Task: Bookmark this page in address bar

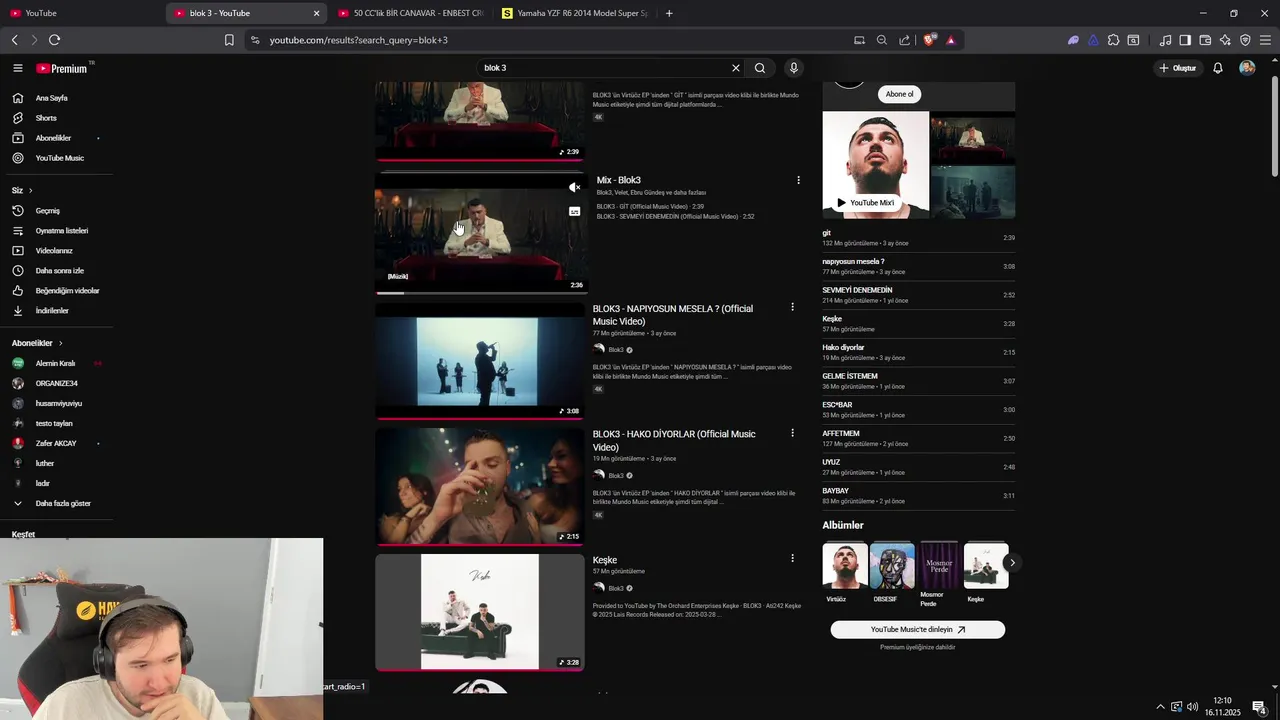Action: [x=229, y=40]
